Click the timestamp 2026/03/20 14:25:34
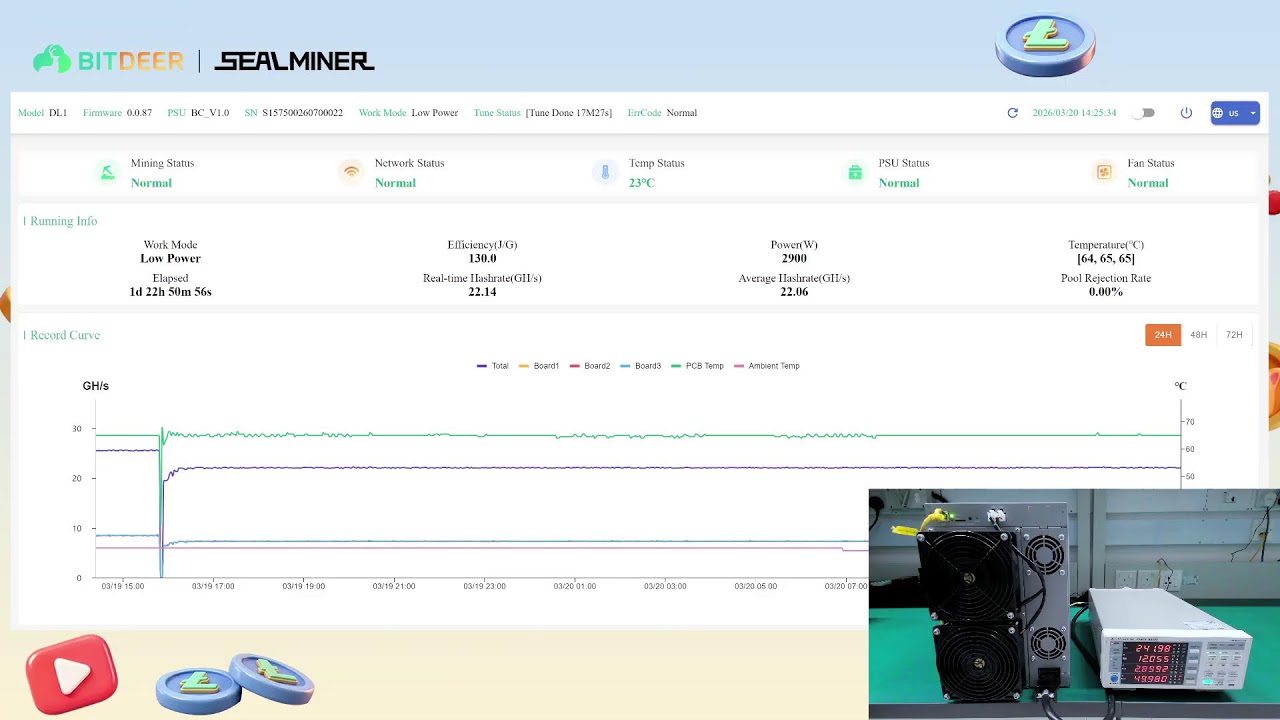The width and height of the screenshot is (1280, 720). (1074, 113)
